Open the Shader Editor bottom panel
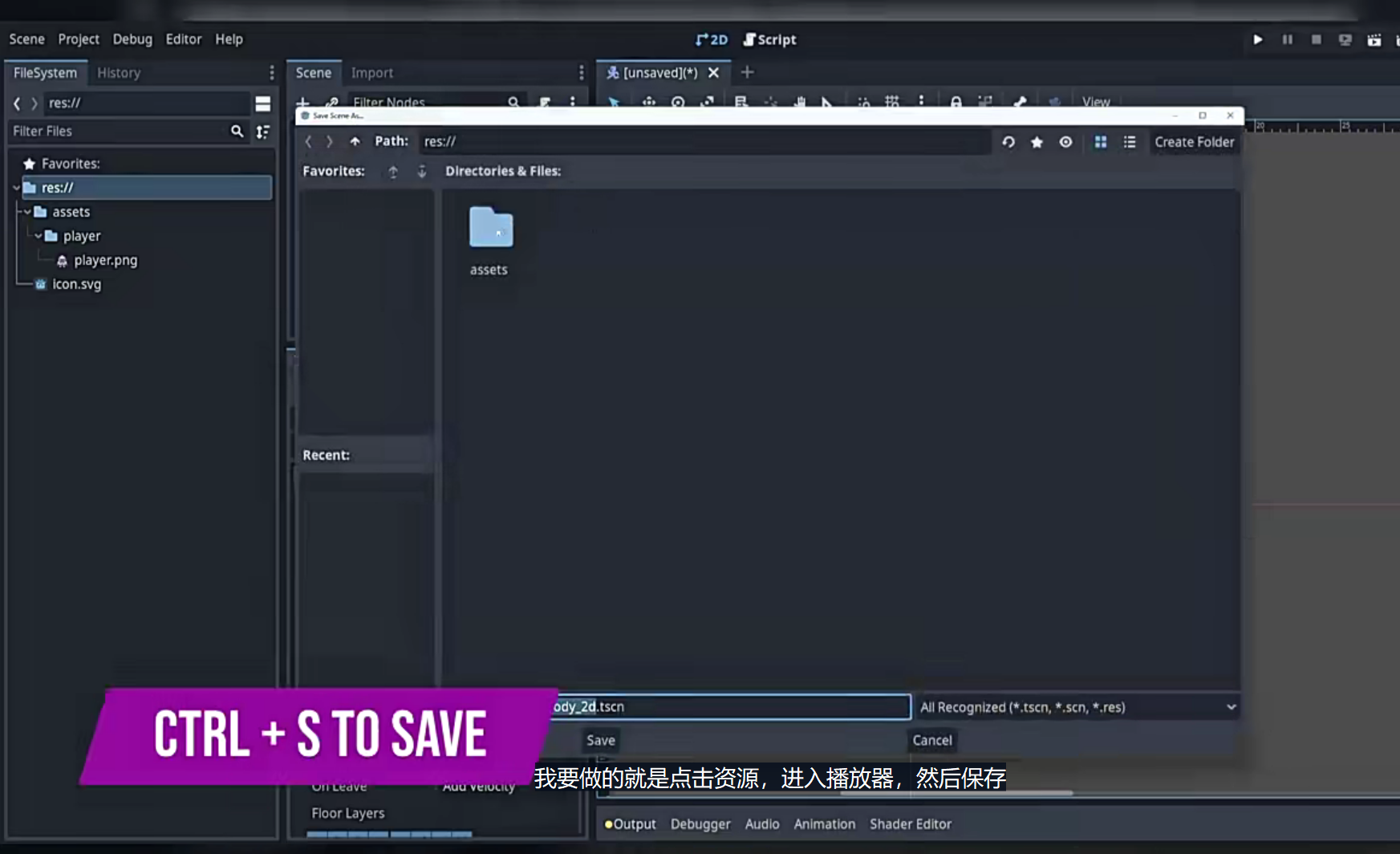1400x854 pixels. point(911,824)
